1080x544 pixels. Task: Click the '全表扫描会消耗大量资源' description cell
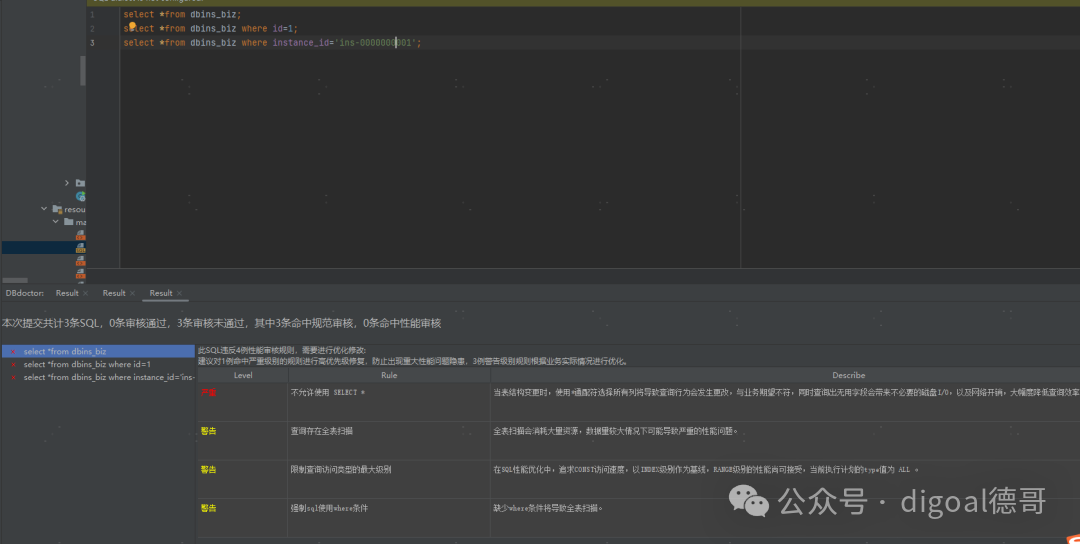[x=785, y=441]
